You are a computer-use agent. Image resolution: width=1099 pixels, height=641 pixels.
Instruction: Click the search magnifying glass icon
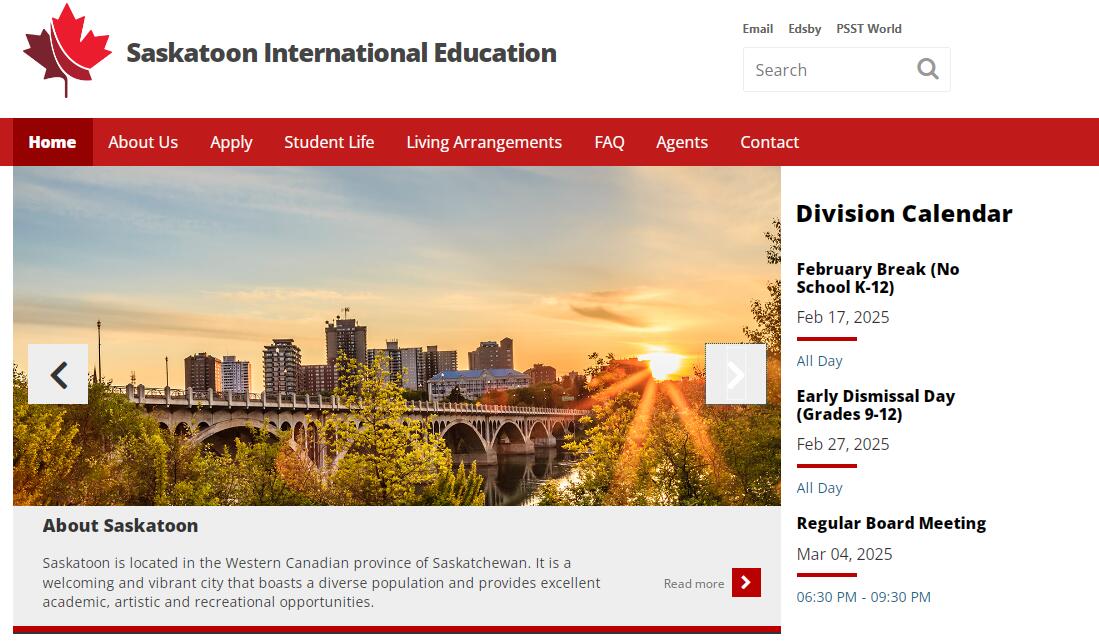tap(927, 69)
